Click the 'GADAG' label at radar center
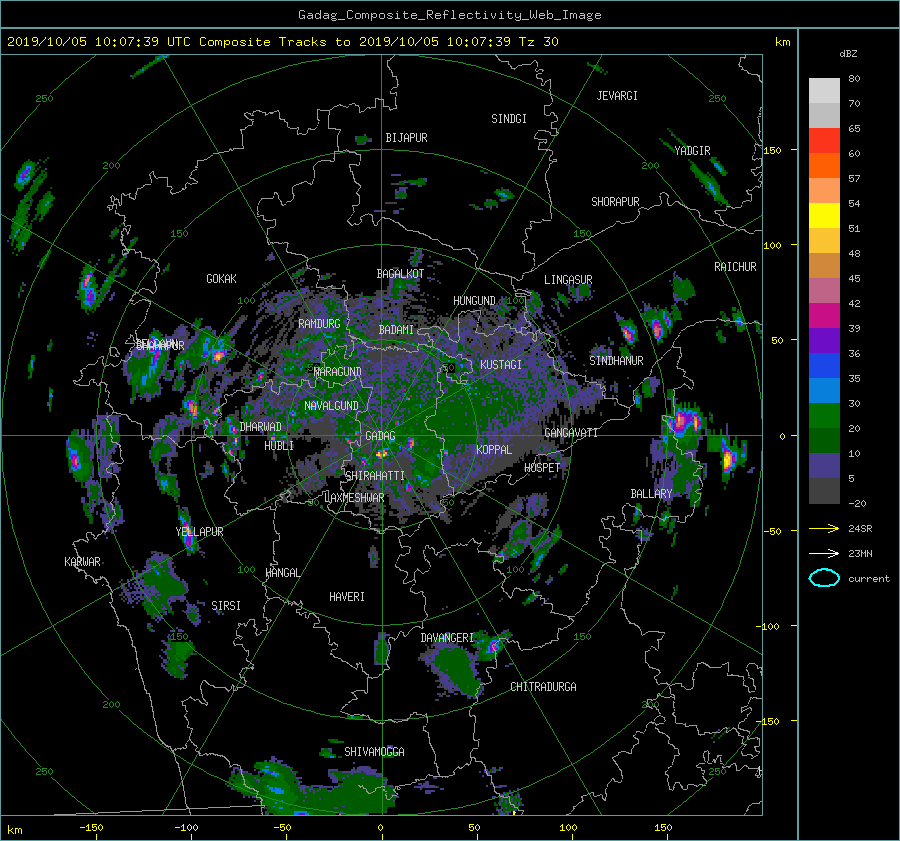 click(x=381, y=436)
